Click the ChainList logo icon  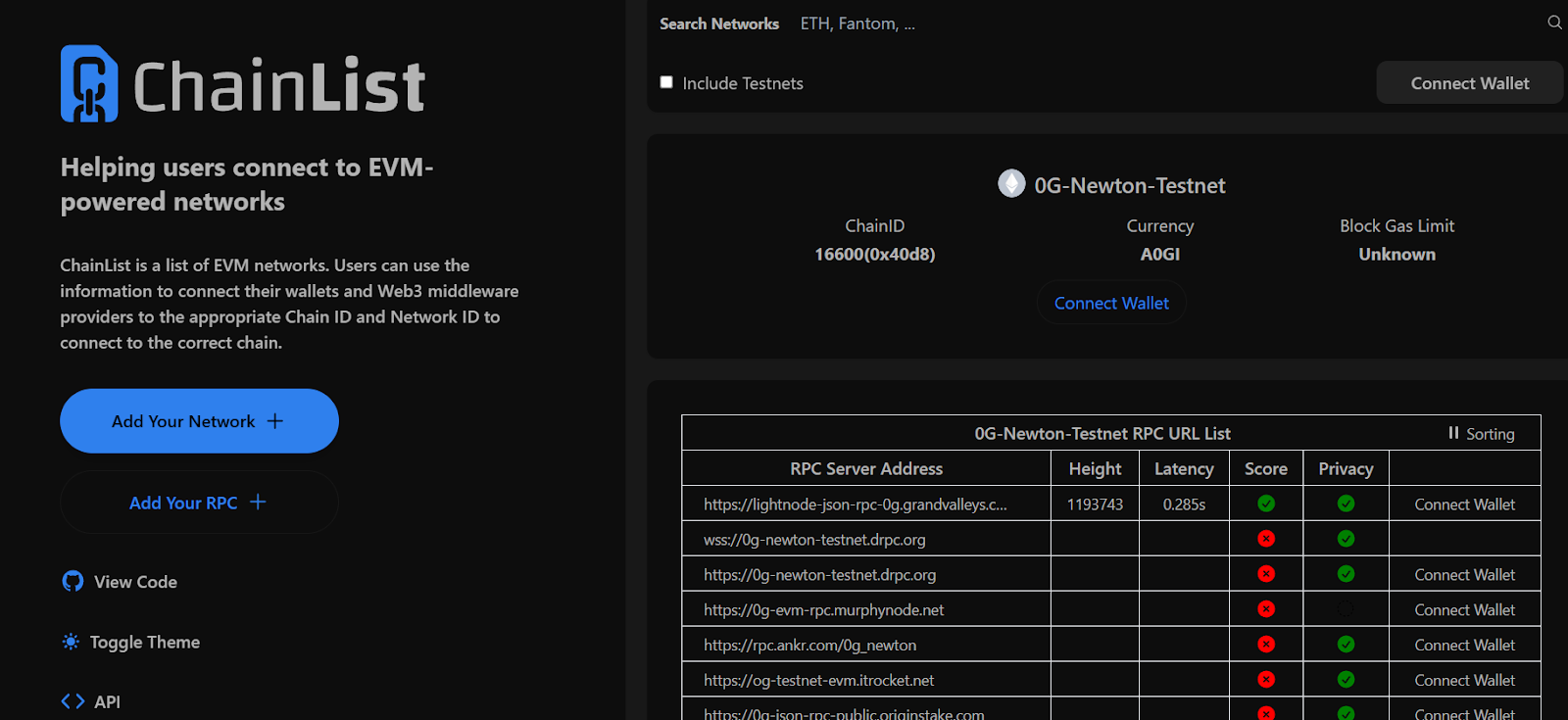pos(89,83)
